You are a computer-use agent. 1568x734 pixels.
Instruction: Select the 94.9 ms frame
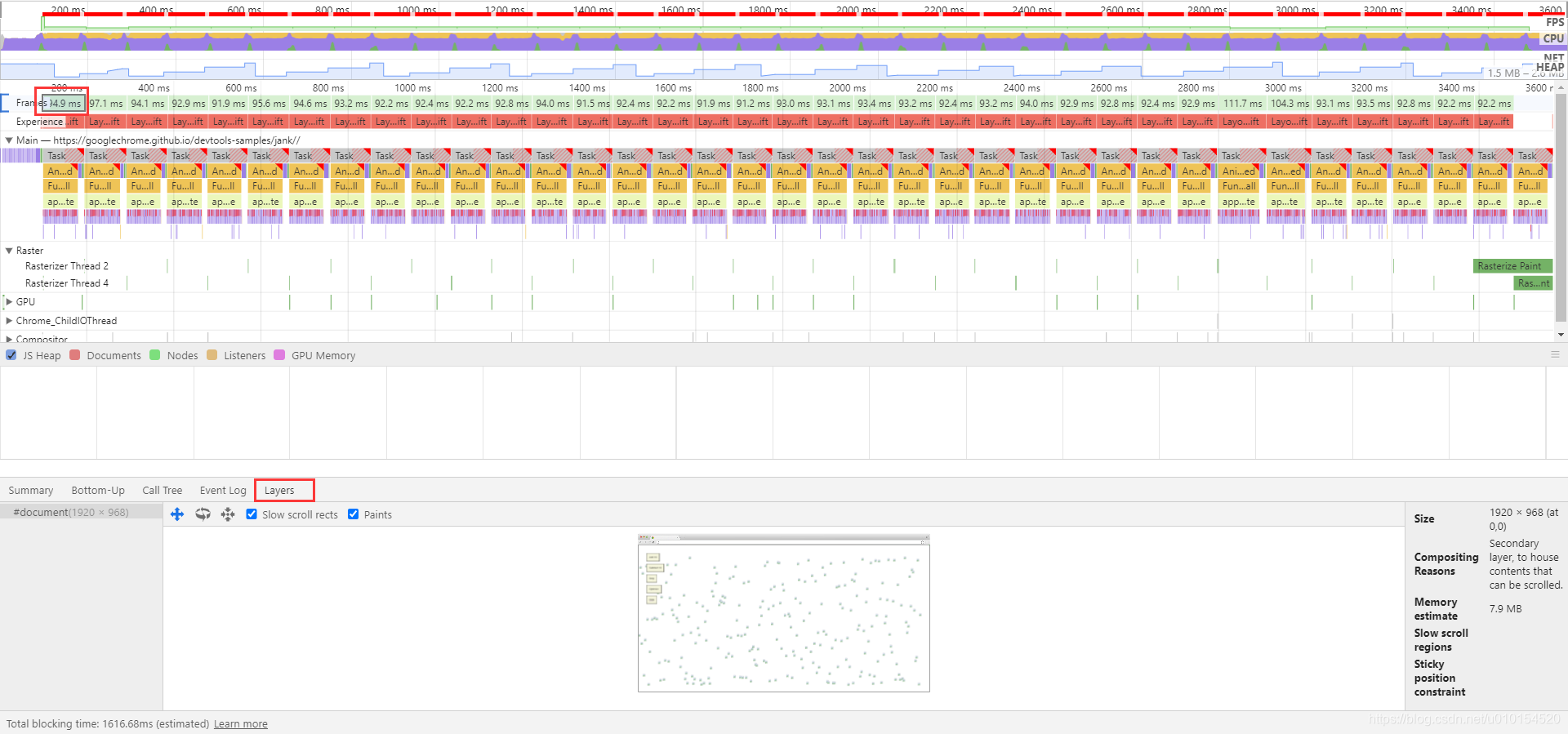[x=64, y=104]
